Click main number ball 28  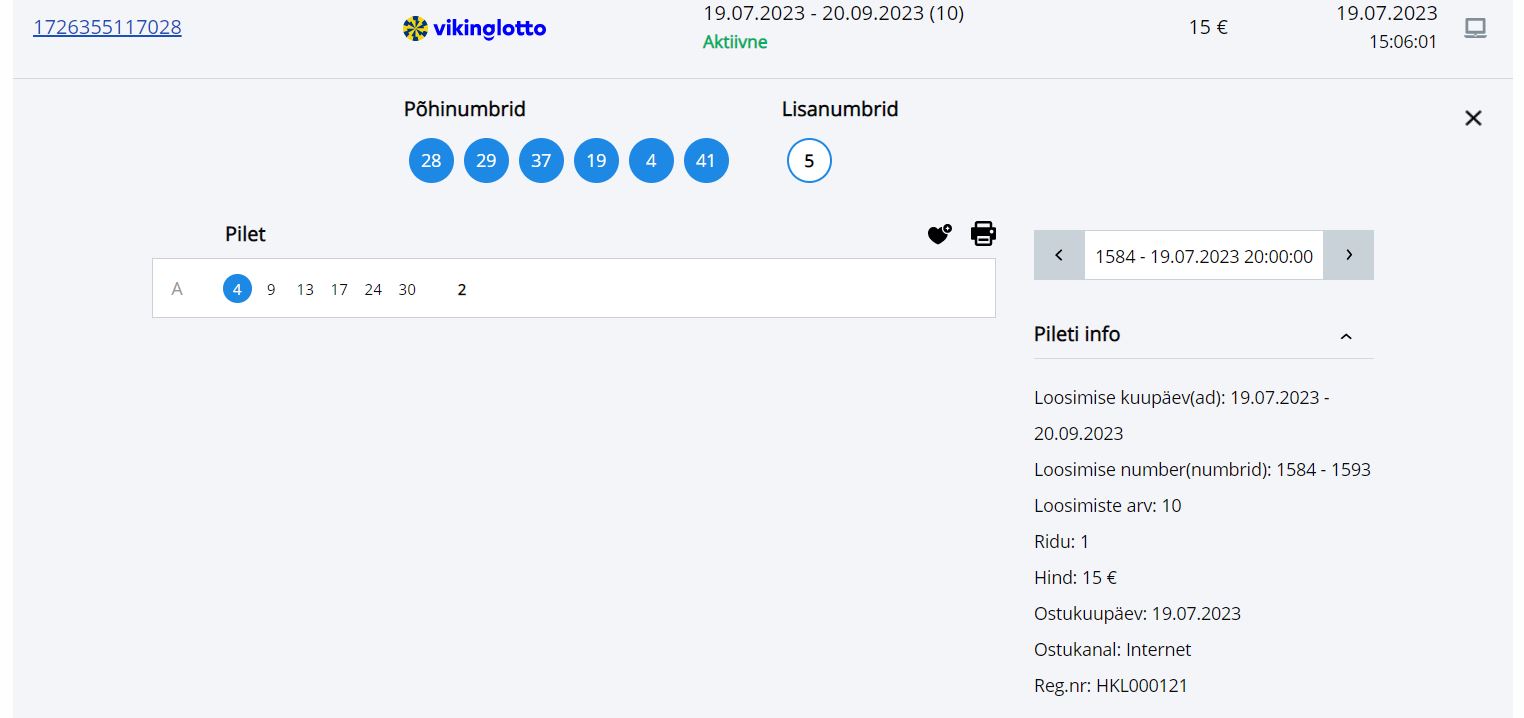point(431,161)
